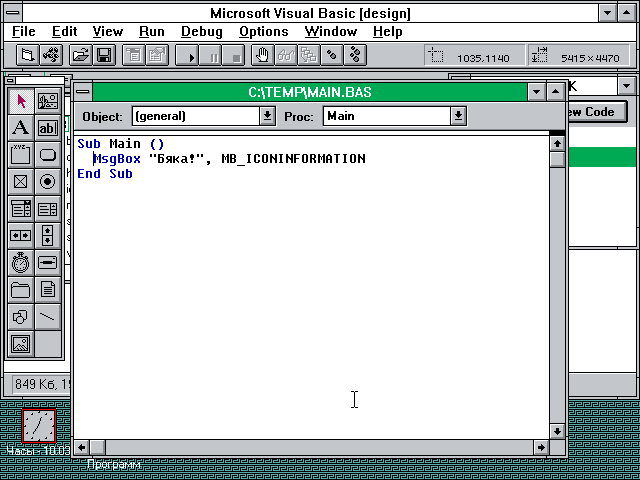Click the (general) Object combo field

tap(196, 116)
